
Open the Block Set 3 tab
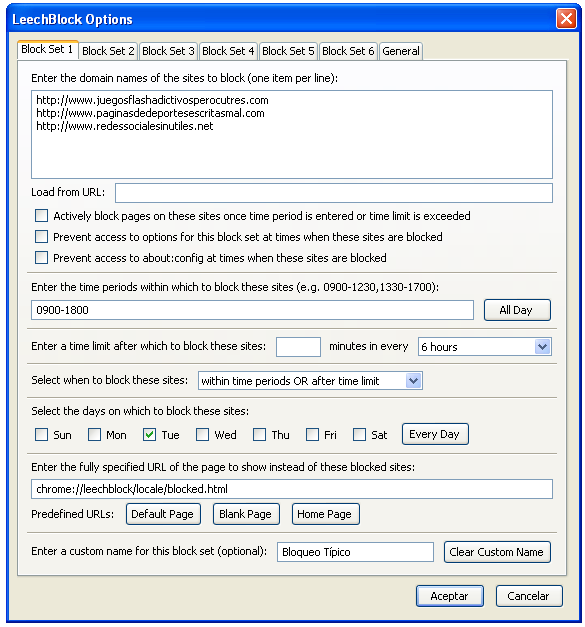pos(168,51)
